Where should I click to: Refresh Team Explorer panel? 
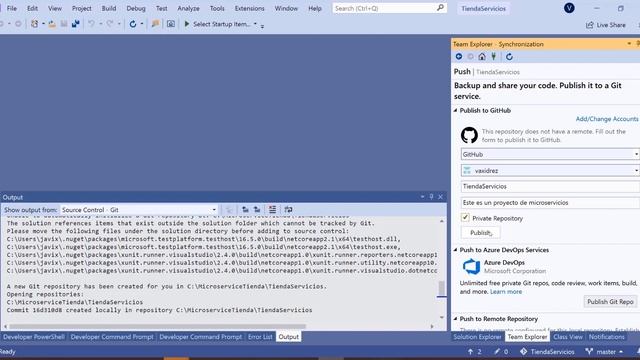pyautogui.click(x=509, y=56)
